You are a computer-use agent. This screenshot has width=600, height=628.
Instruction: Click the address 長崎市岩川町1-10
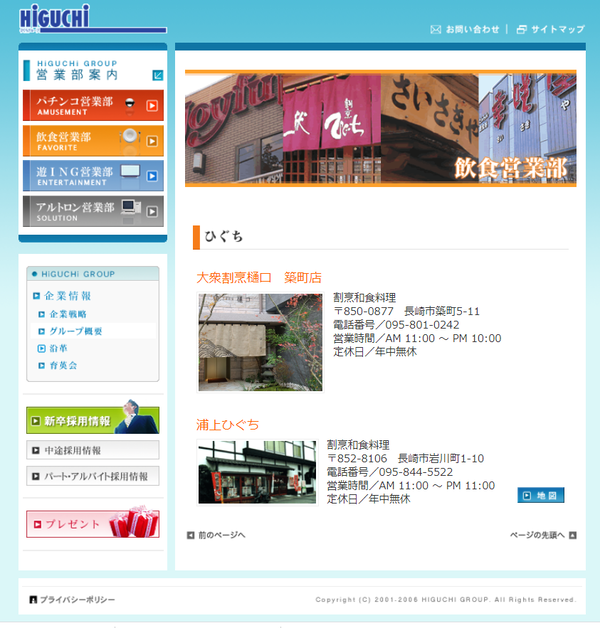pyautogui.click(x=441, y=459)
